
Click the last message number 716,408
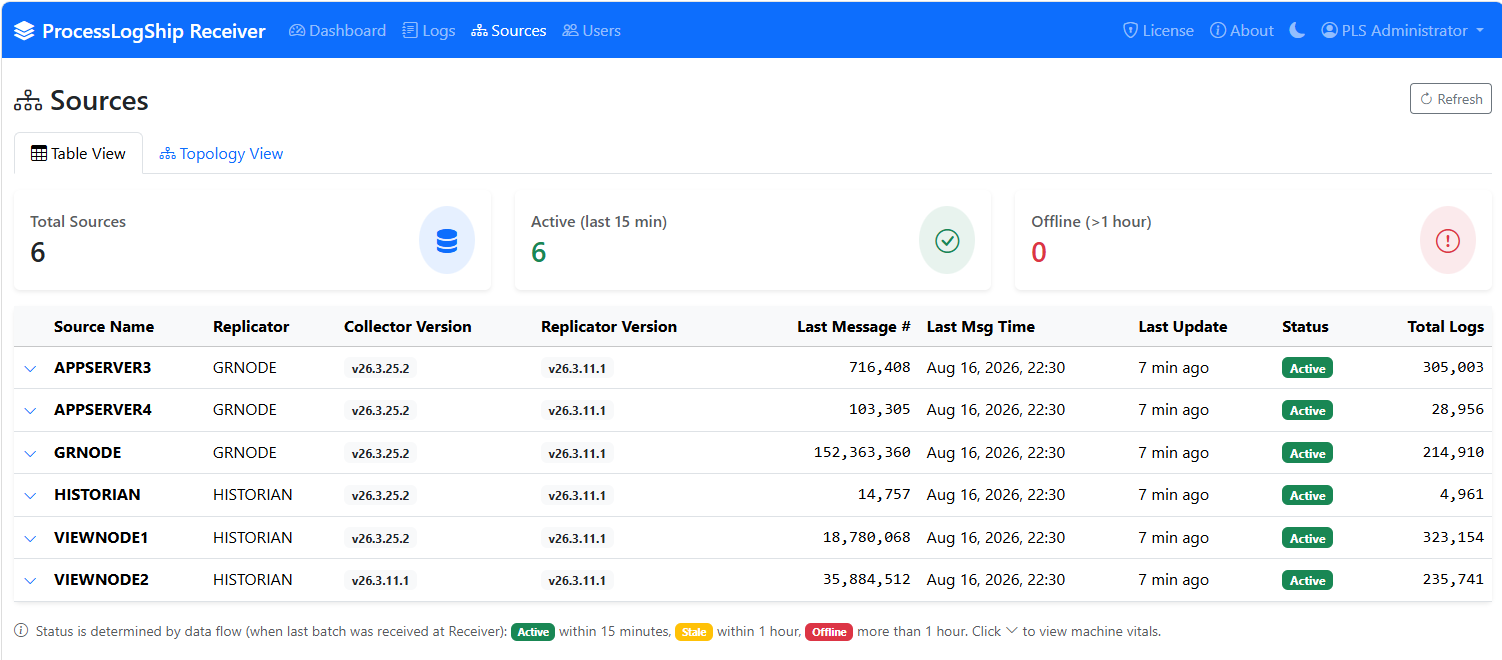coord(880,368)
